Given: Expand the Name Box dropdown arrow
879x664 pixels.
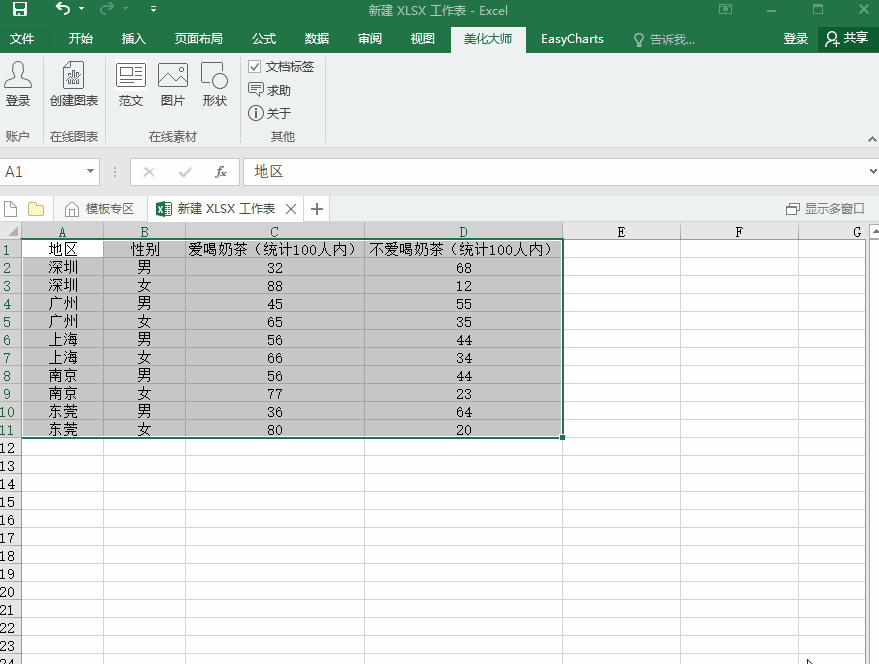Looking at the screenshot, I should pos(90,172).
